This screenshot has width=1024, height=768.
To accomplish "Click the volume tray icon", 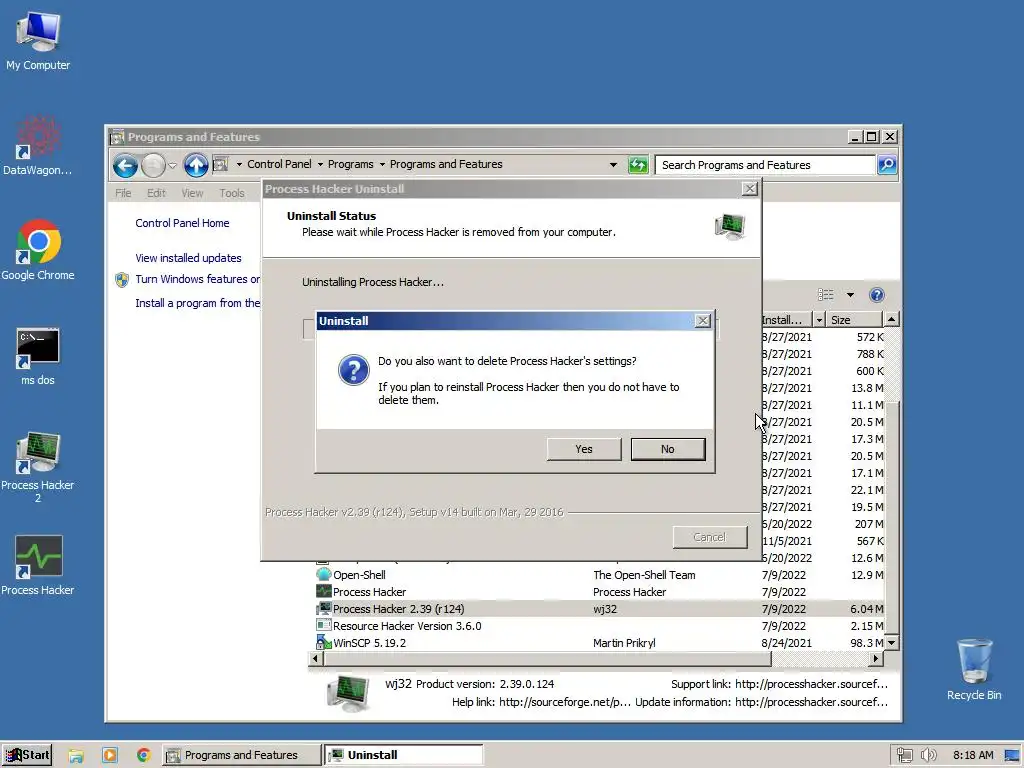I will click(x=929, y=755).
